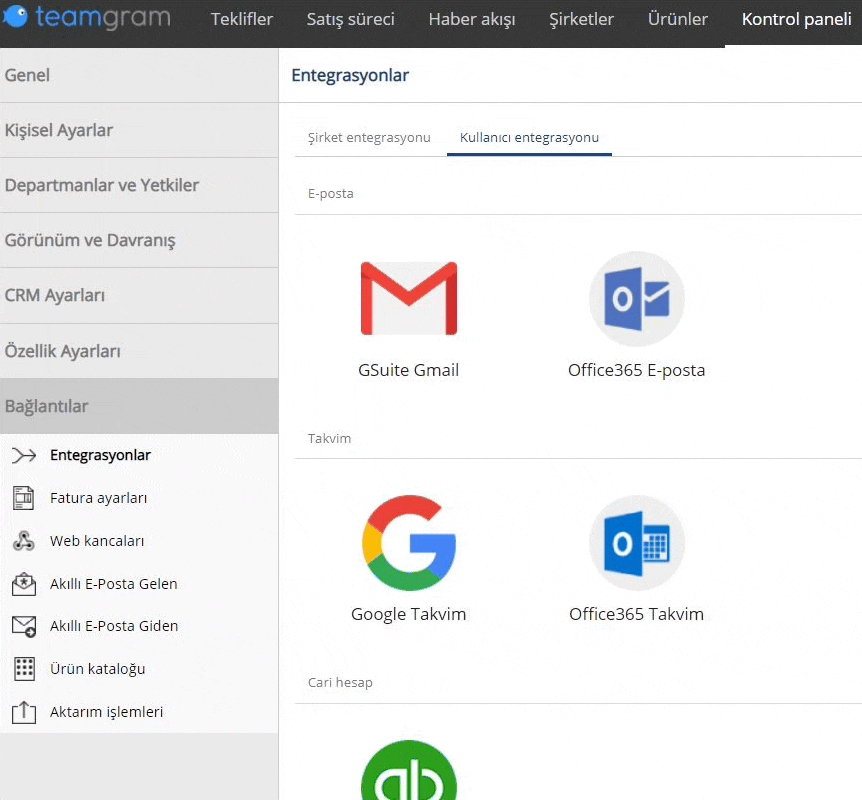This screenshot has width=862, height=800.
Task: Expand Departmanlar ve Yetkiler section
Action: tap(139, 185)
